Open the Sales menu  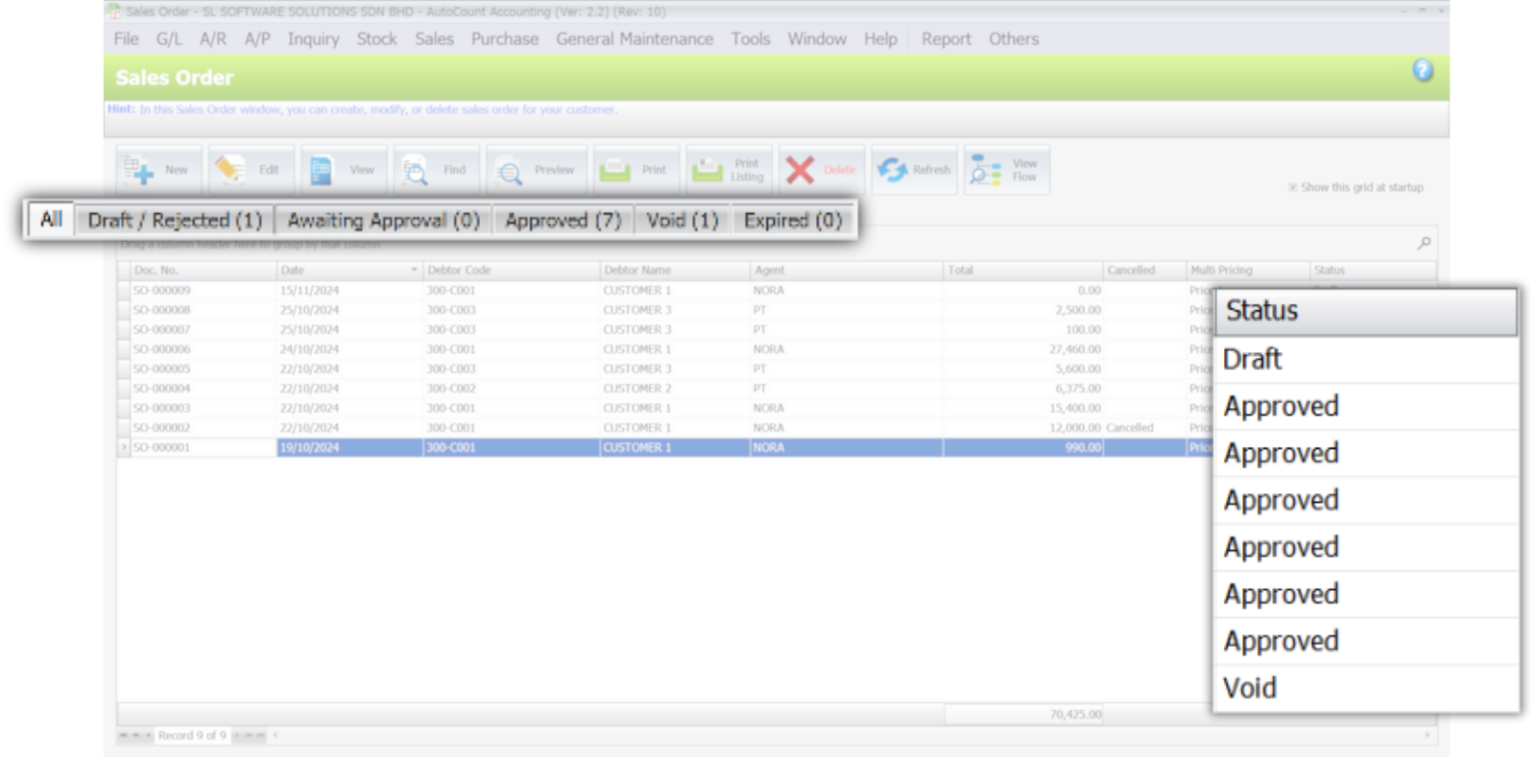click(434, 39)
